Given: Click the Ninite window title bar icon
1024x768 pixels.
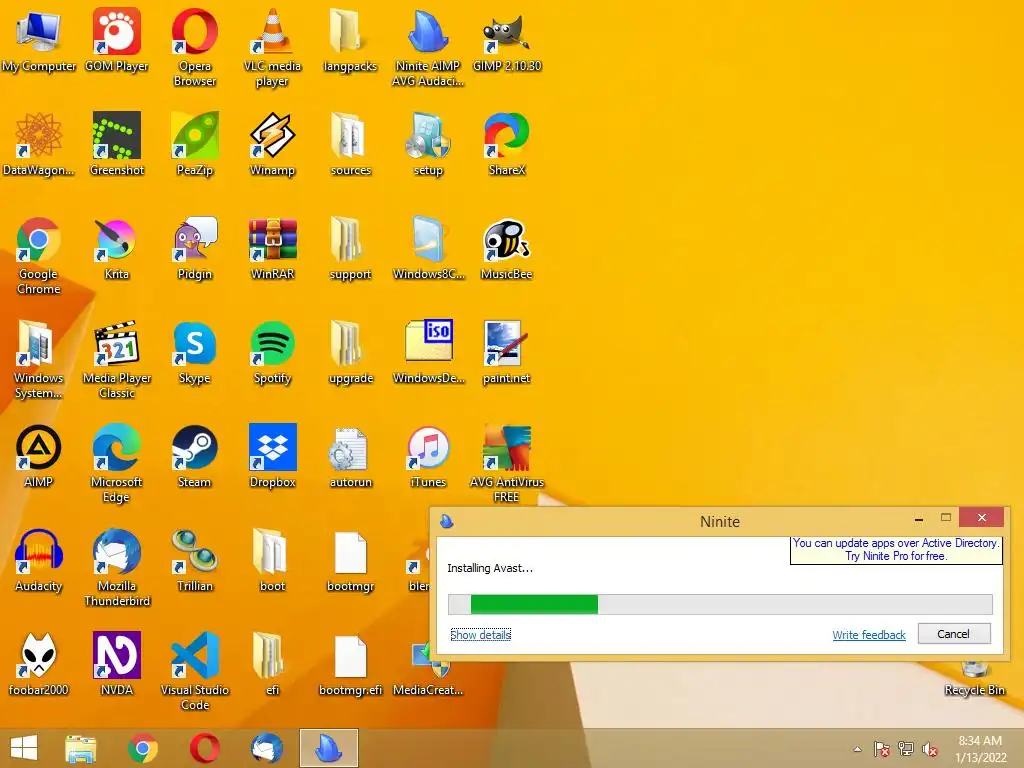Looking at the screenshot, I should click(x=447, y=521).
